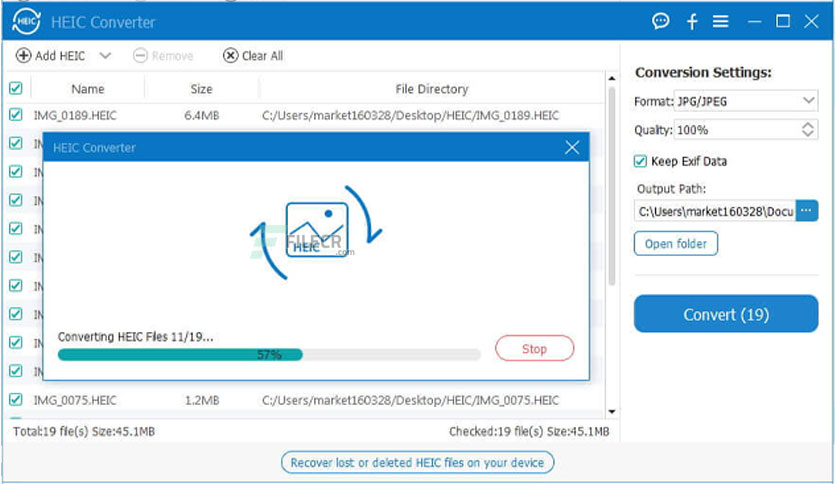The width and height of the screenshot is (836, 484).
Task: Click the file list vertical scrollbar thumb
Action: pos(612,185)
